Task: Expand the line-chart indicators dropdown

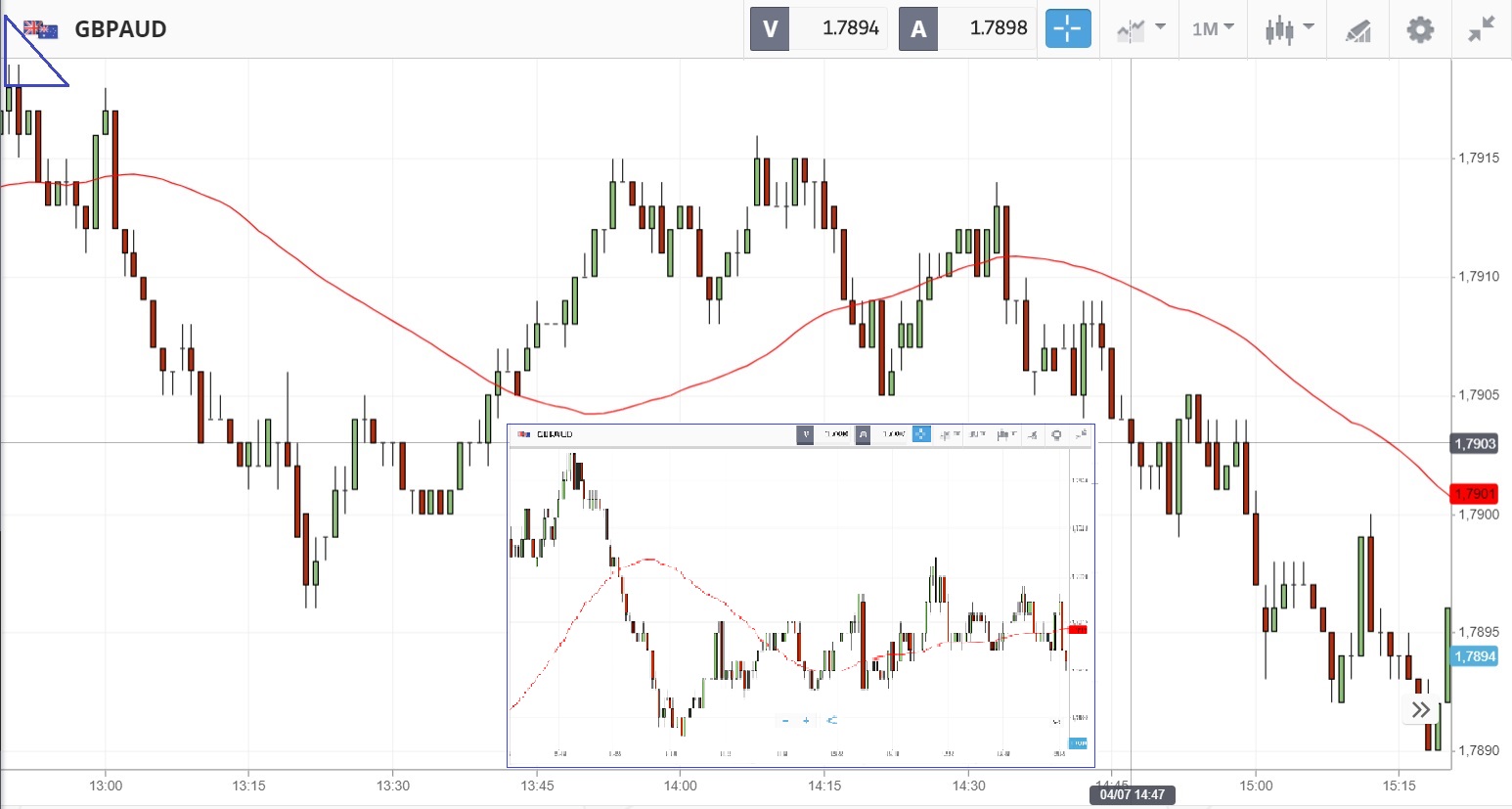Action: [1140, 29]
